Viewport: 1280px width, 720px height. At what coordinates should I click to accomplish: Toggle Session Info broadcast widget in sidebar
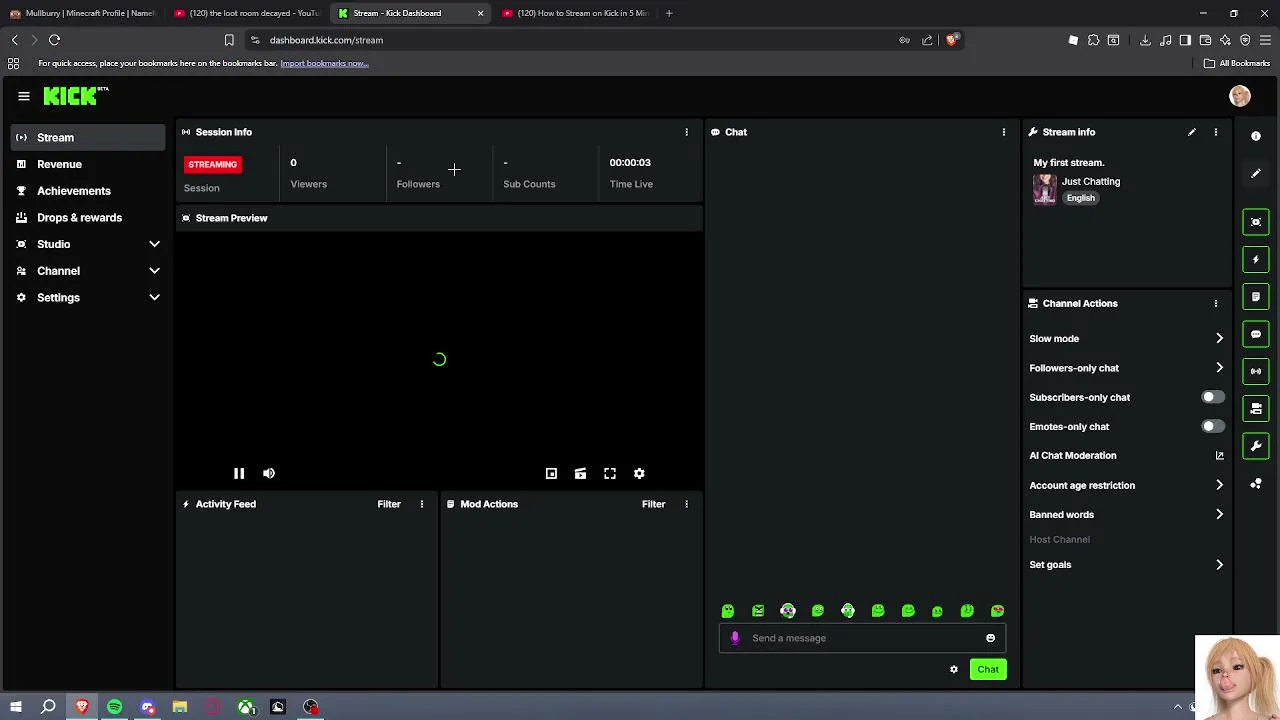click(x=1256, y=371)
